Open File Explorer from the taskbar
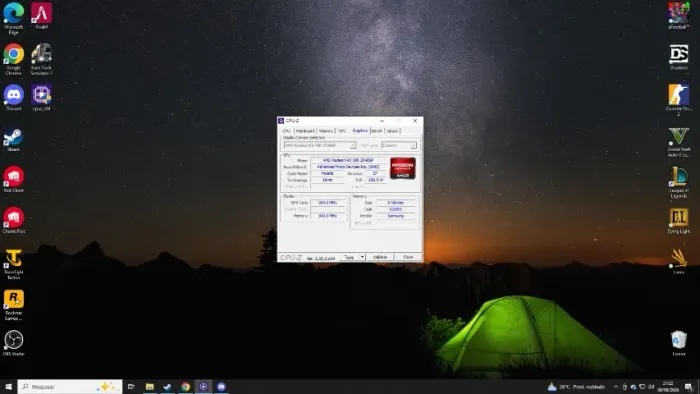The height and width of the screenshot is (394, 700). click(150, 386)
